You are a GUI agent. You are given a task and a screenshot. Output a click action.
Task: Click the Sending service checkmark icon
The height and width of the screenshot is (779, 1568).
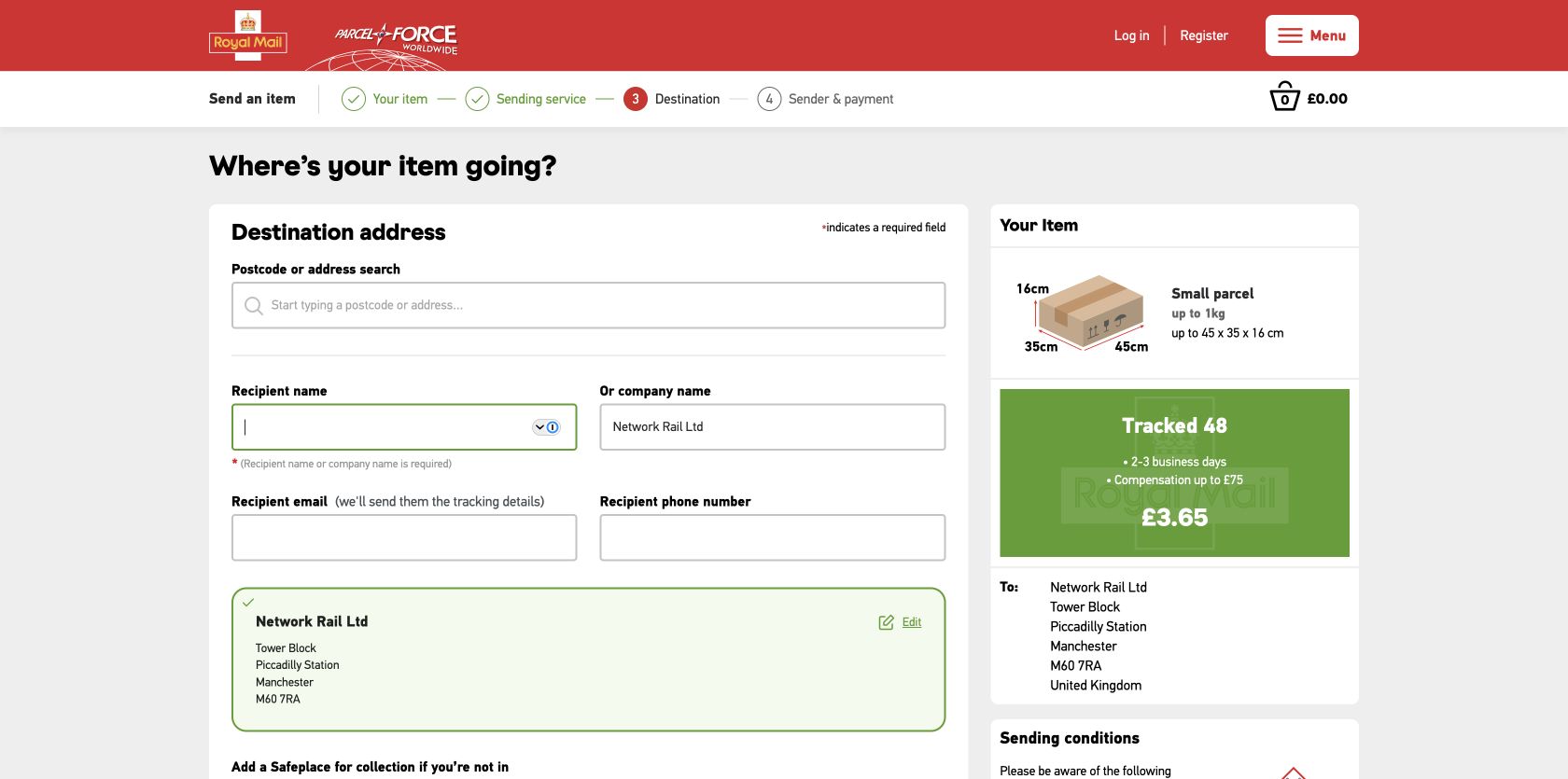pyautogui.click(x=477, y=99)
